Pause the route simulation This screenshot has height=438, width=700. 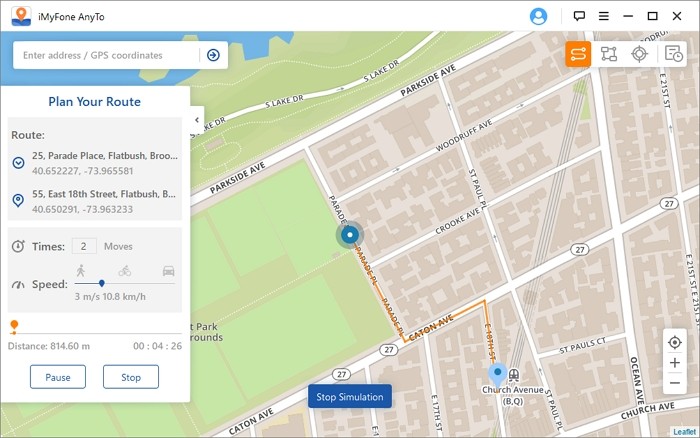point(57,377)
